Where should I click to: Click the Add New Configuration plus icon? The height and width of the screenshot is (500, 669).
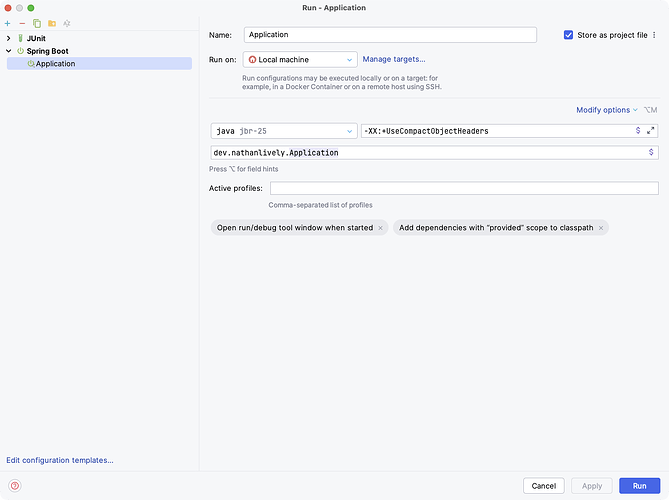(8, 22)
